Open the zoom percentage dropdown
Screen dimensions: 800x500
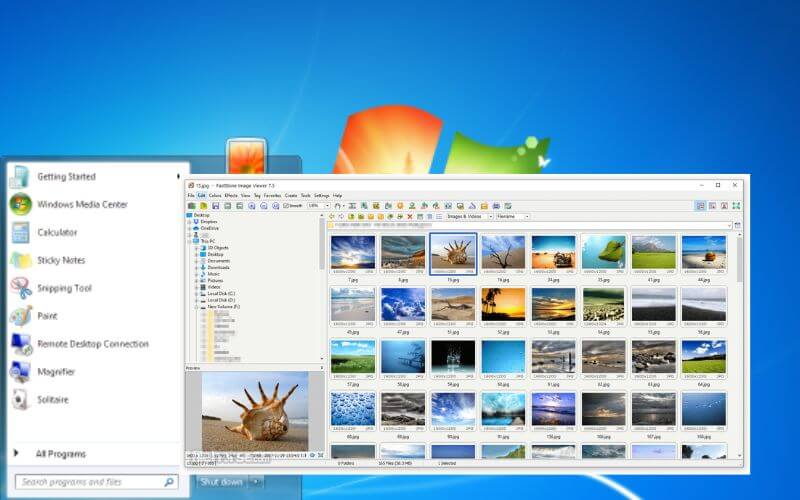coord(328,205)
